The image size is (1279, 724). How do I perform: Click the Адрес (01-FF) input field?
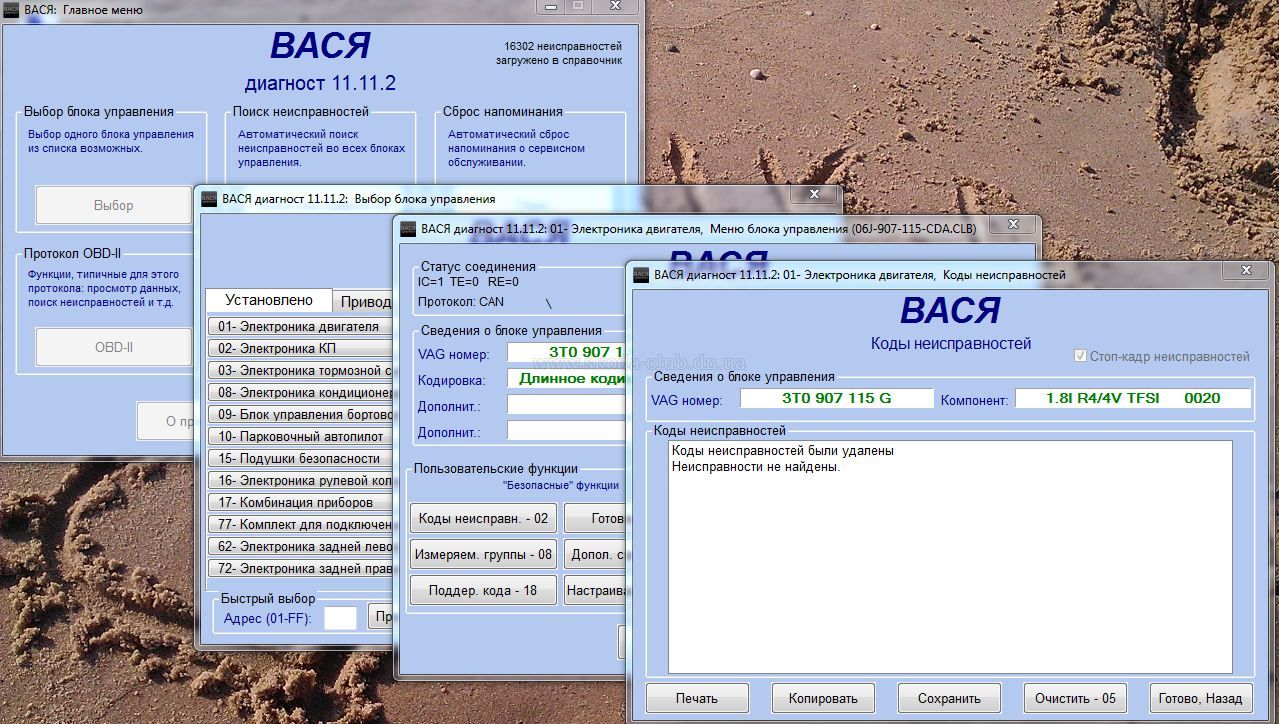pyautogui.click(x=340, y=618)
